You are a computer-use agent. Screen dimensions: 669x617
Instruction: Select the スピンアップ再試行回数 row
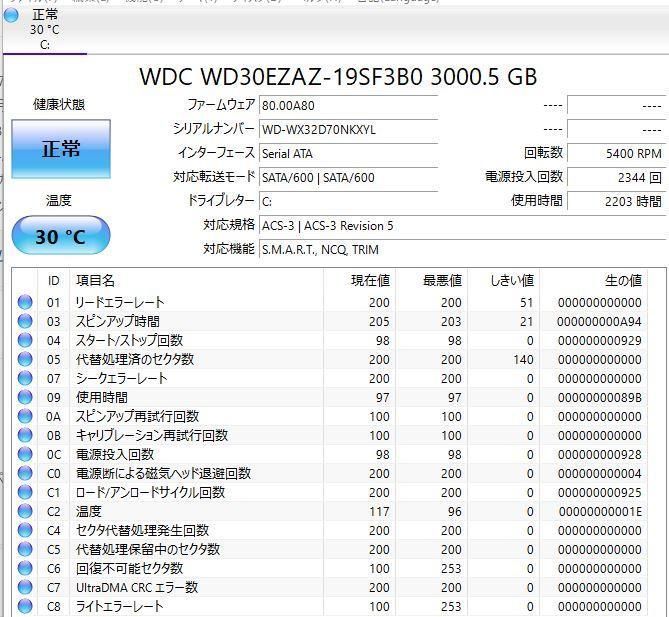330,416
